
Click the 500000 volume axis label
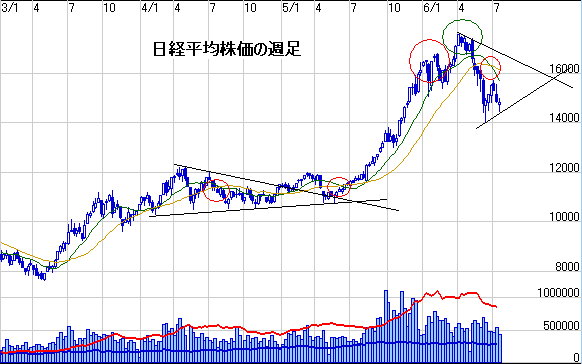[x=562, y=325]
